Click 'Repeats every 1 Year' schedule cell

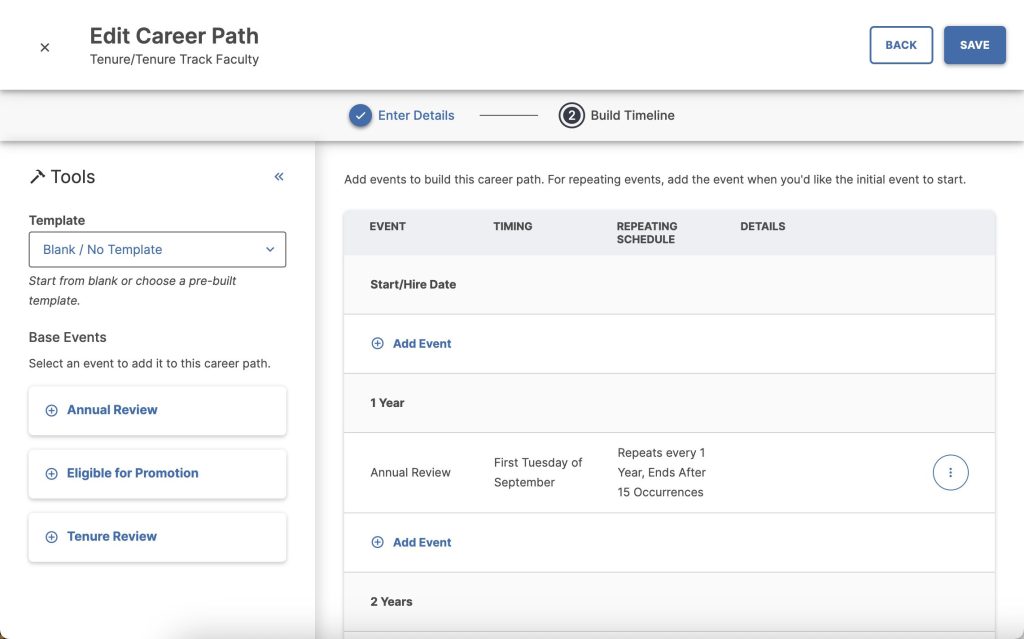(662, 472)
